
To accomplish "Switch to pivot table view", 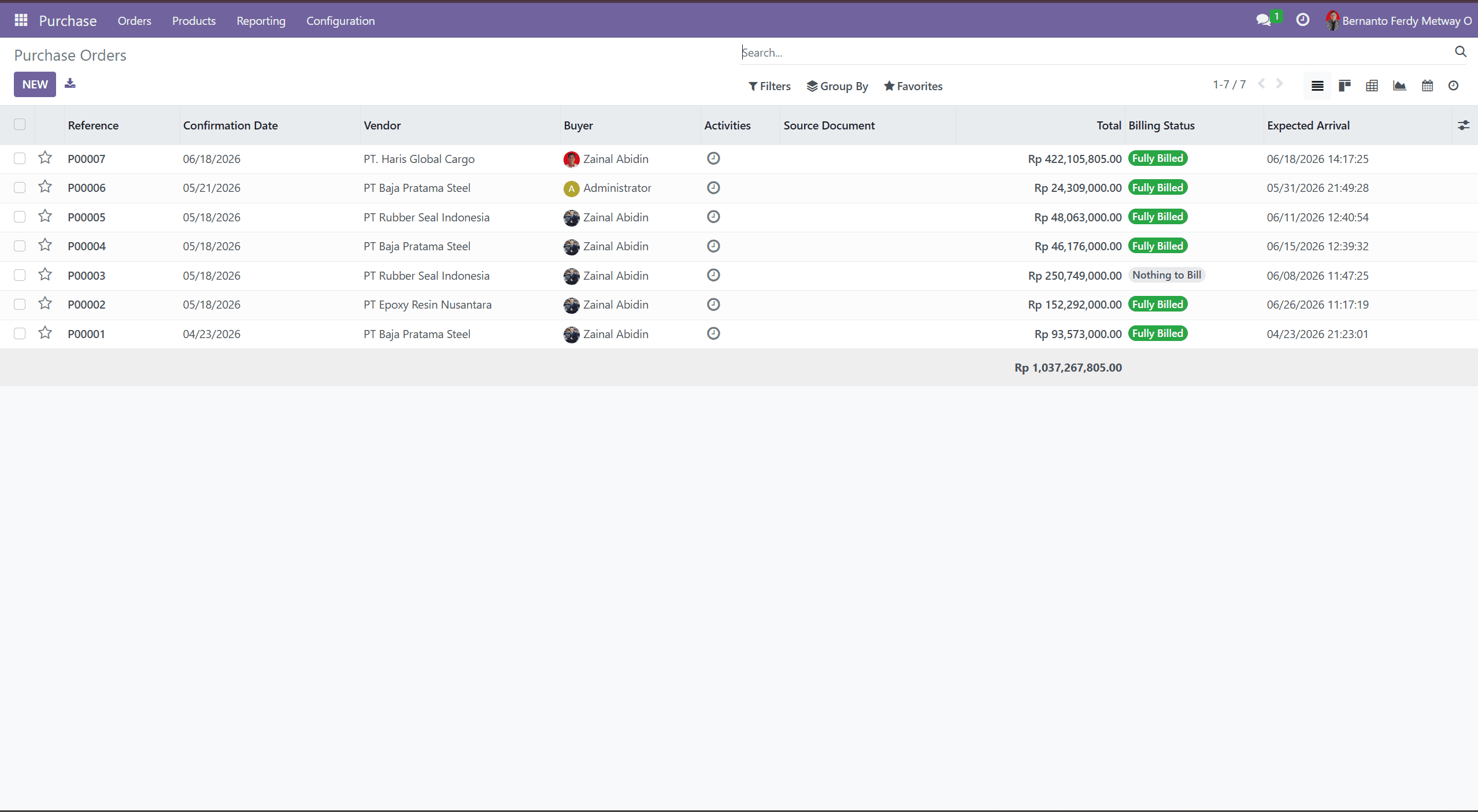I will tap(1372, 86).
